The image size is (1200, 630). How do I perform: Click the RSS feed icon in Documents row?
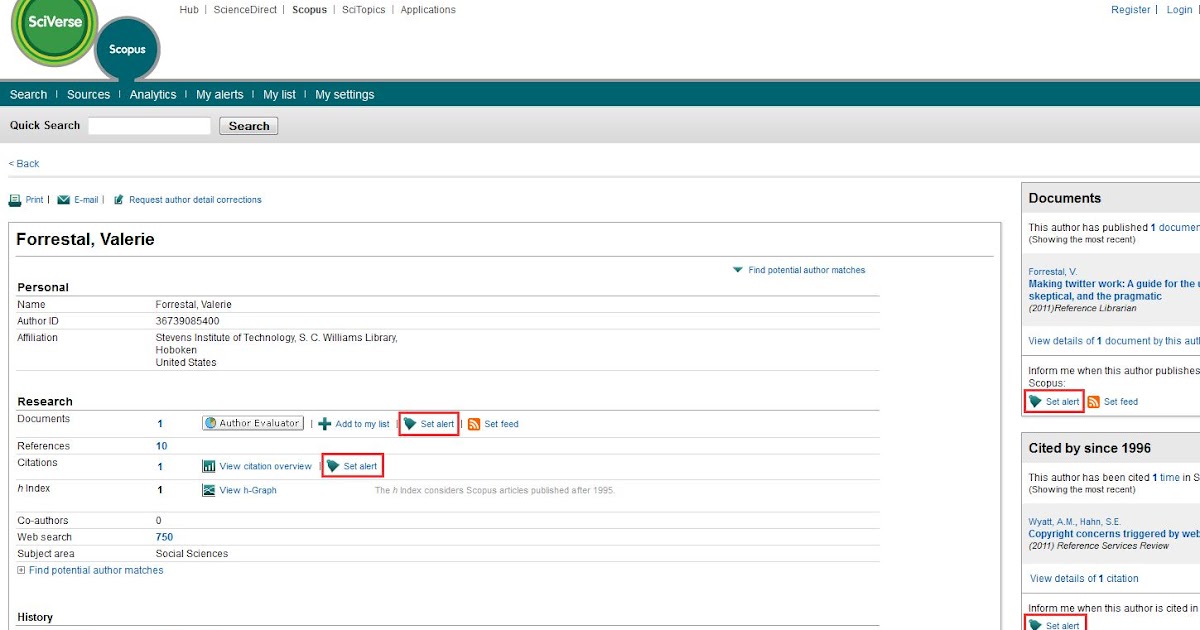click(474, 424)
